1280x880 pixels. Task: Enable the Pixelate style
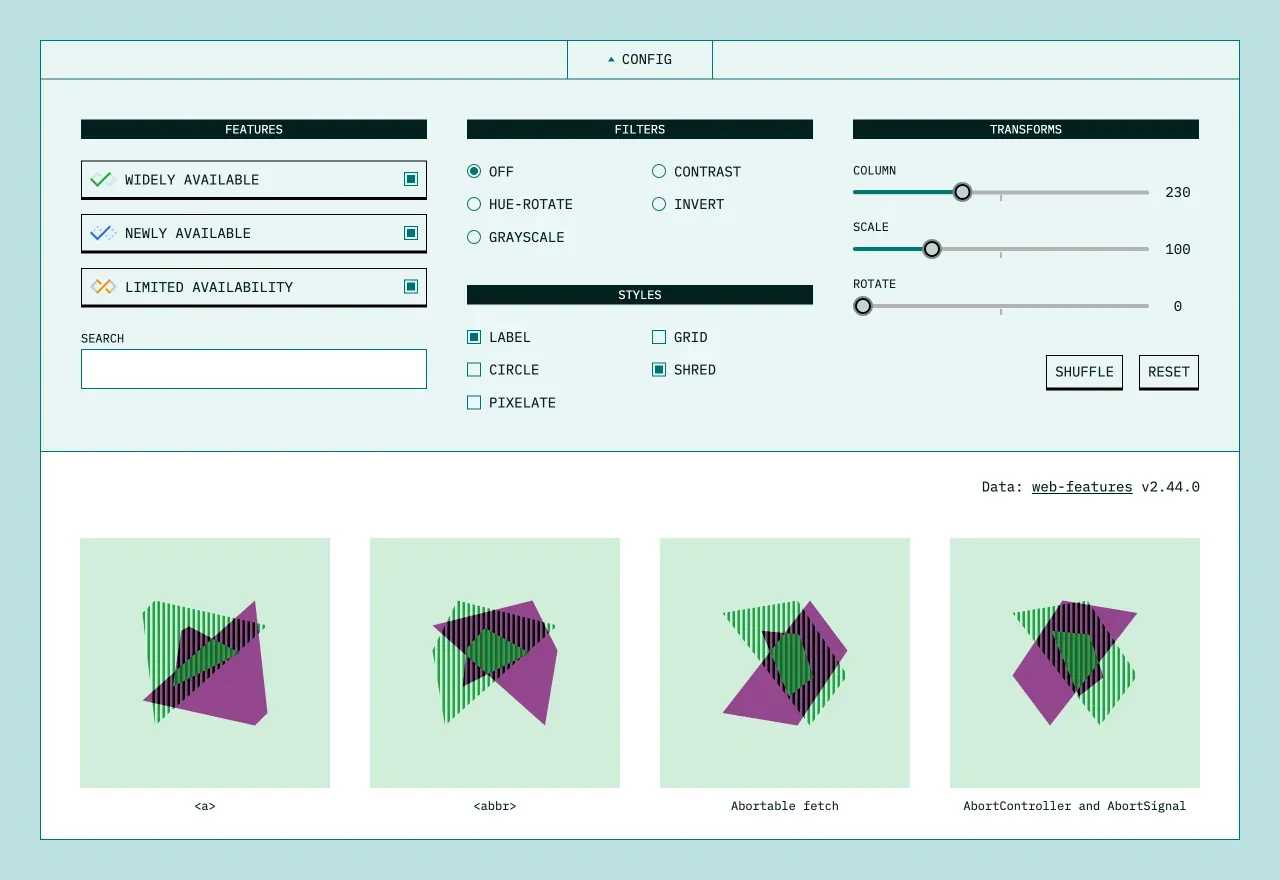[474, 403]
